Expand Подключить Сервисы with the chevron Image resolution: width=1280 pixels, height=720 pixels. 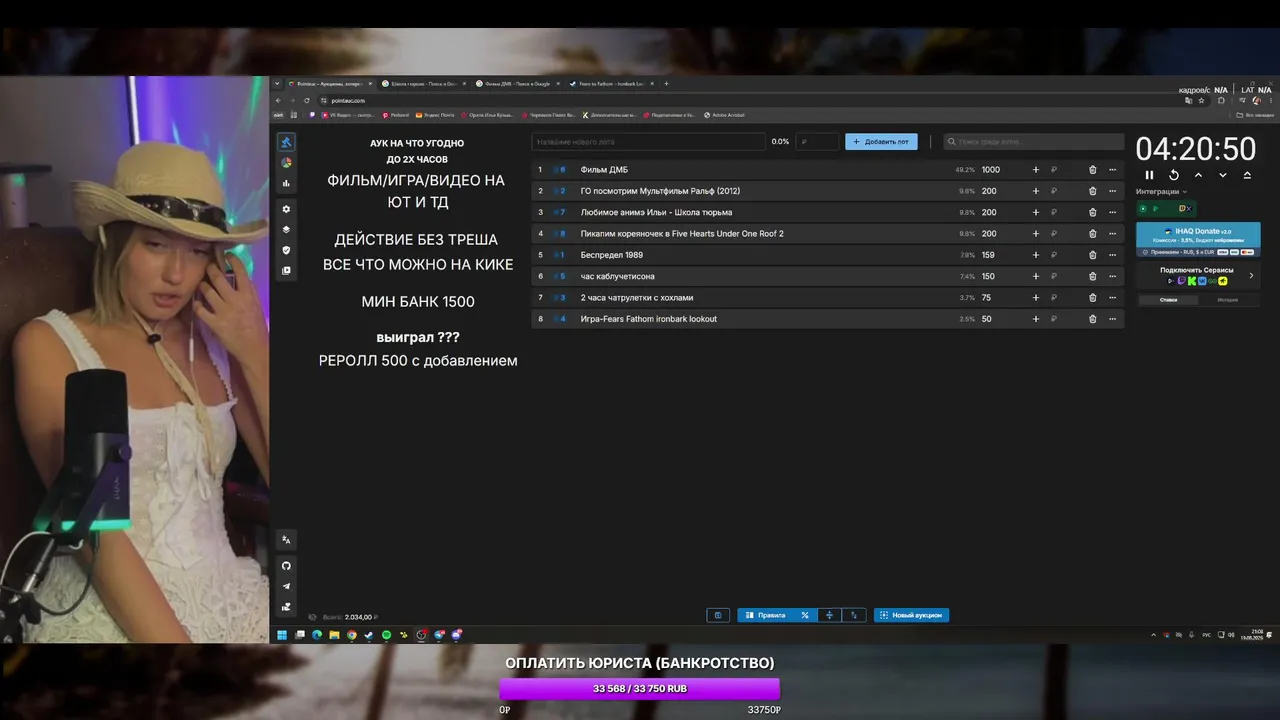(1251, 276)
